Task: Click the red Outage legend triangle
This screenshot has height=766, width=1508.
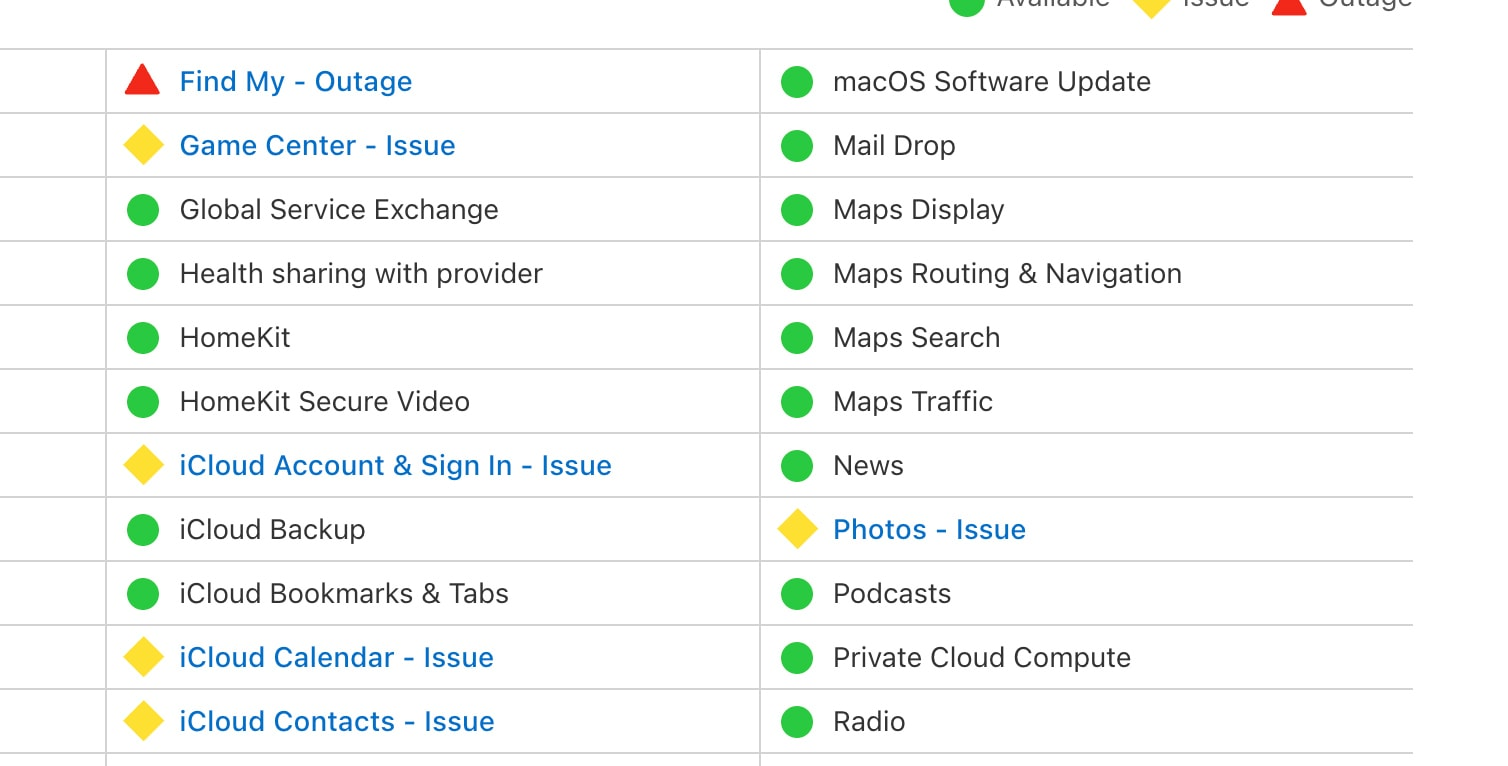Action: point(1289,5)
